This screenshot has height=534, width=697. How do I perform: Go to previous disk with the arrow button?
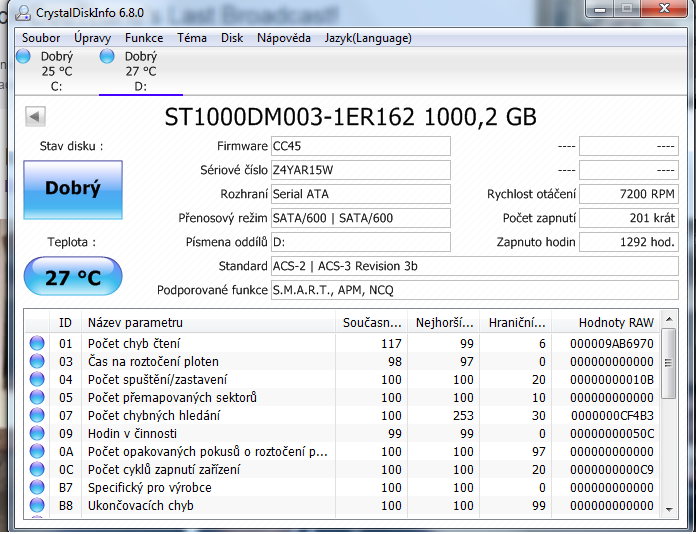[35, 117]
